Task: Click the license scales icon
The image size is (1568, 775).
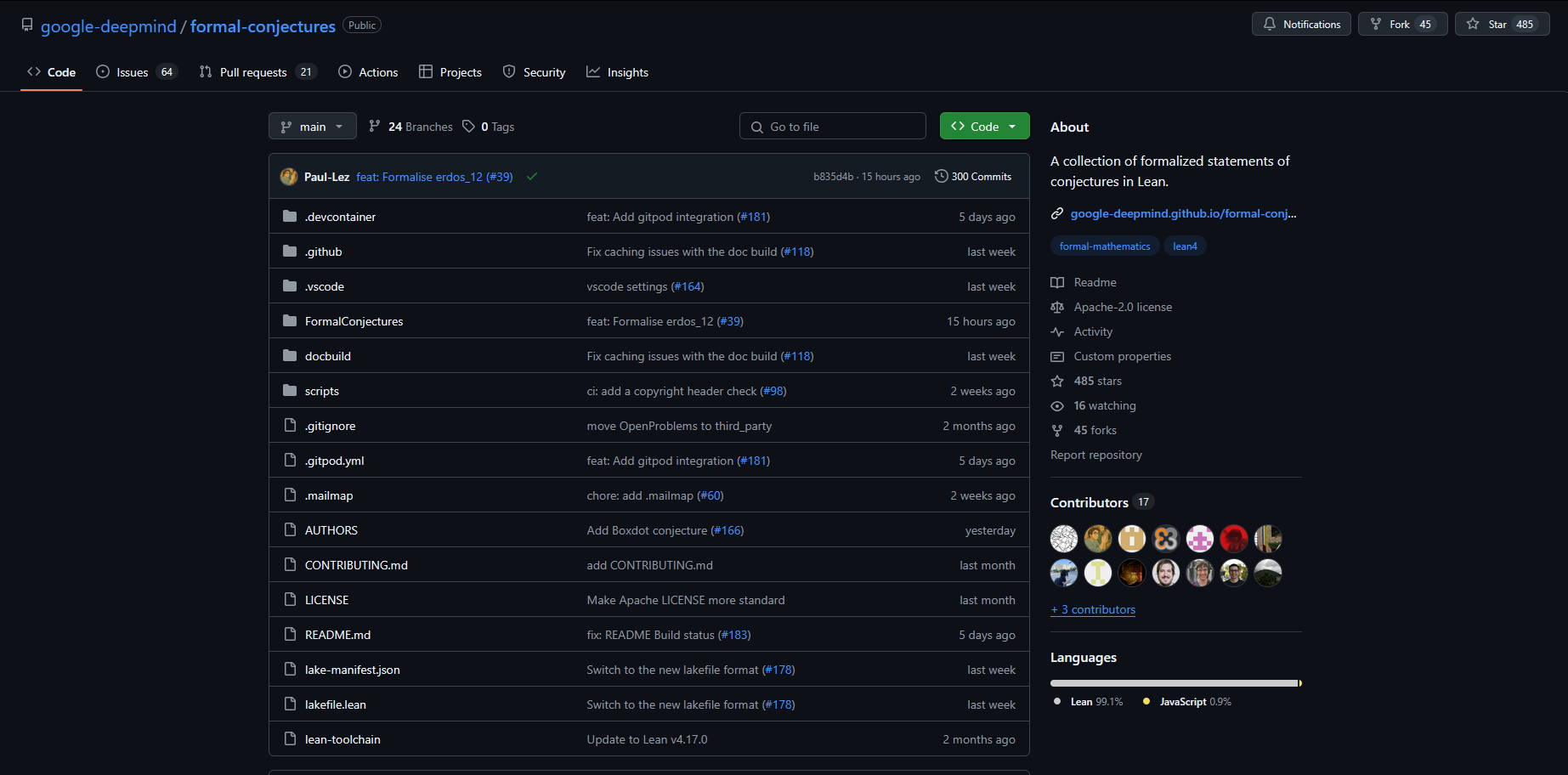Action: click(1057, 307)
